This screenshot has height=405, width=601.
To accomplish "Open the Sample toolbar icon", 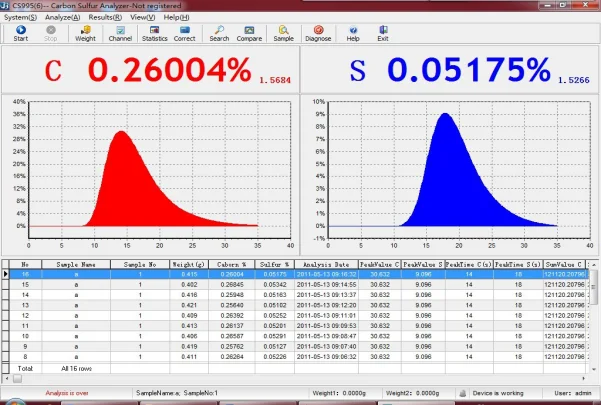I will (284, 33).
